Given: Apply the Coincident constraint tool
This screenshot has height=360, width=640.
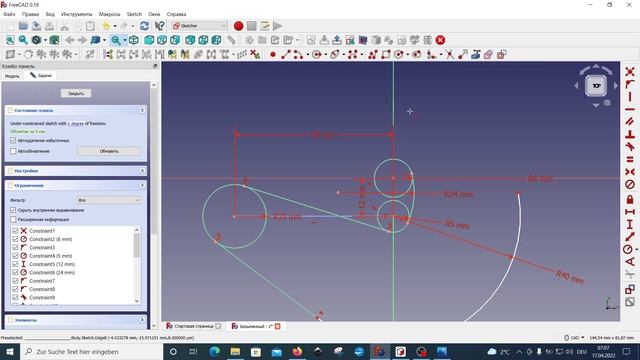Looking at the screenshot, I should [630, 72].
